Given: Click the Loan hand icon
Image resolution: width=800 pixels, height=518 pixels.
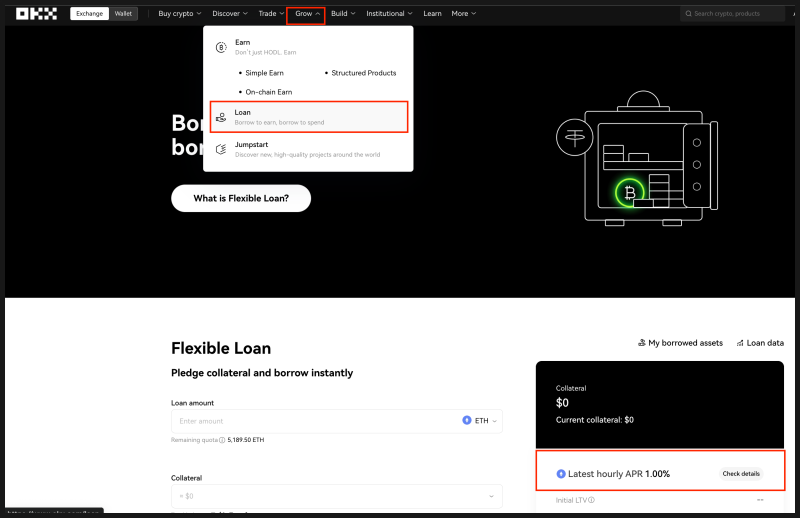Looking at the screenshot, I should [x=221, y=117].
